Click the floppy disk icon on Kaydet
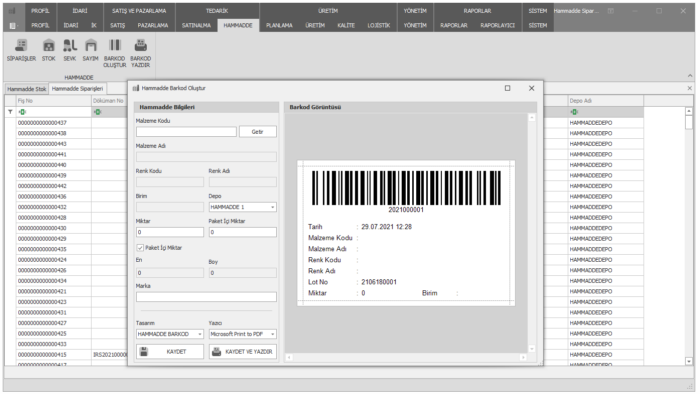Screen dimensions: 700x394 pyautogui.click(x=144, y=352)
